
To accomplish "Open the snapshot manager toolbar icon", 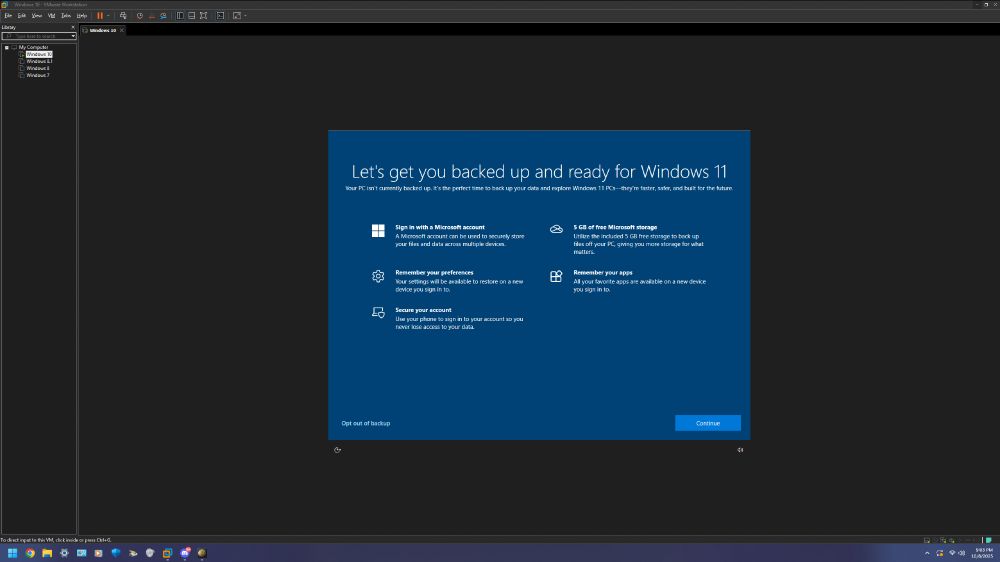I will pyautogui.click(x=163, y=15).
